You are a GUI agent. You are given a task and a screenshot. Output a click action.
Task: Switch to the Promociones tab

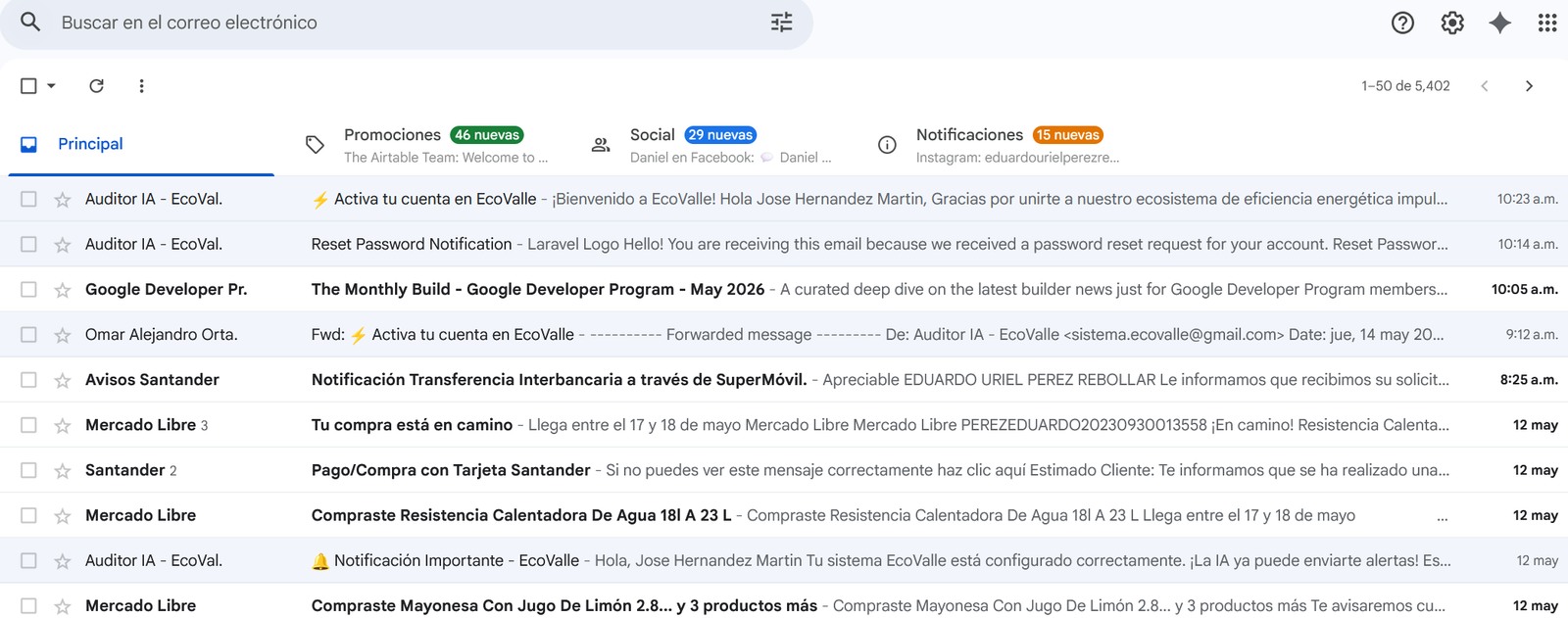coord(427,144)
